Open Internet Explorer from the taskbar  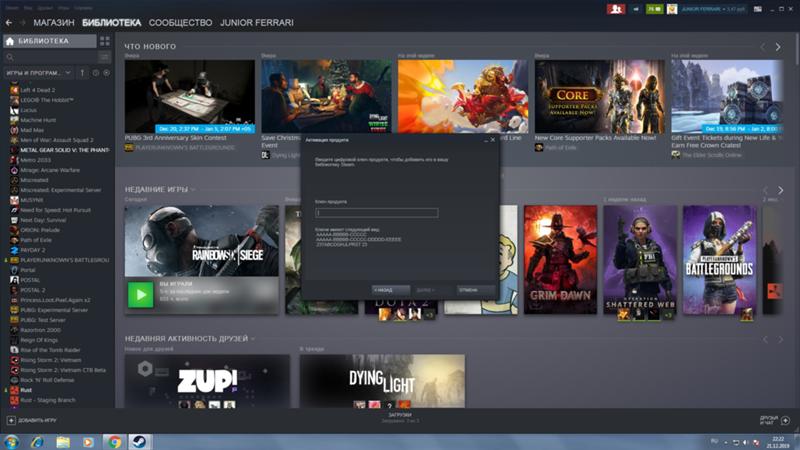[x=37, y=442]
